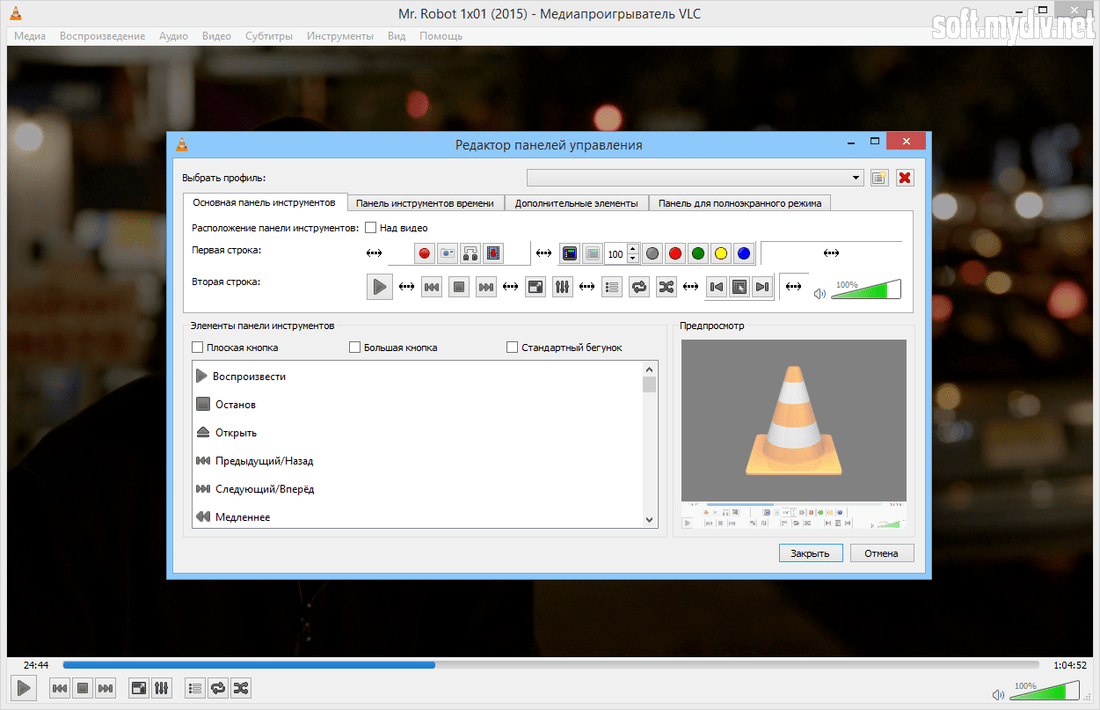This screenshot has height=710, width=1100.
Task: Switch to the "Панель инструментов времени" tab
Action: click(x=425, y=203)
